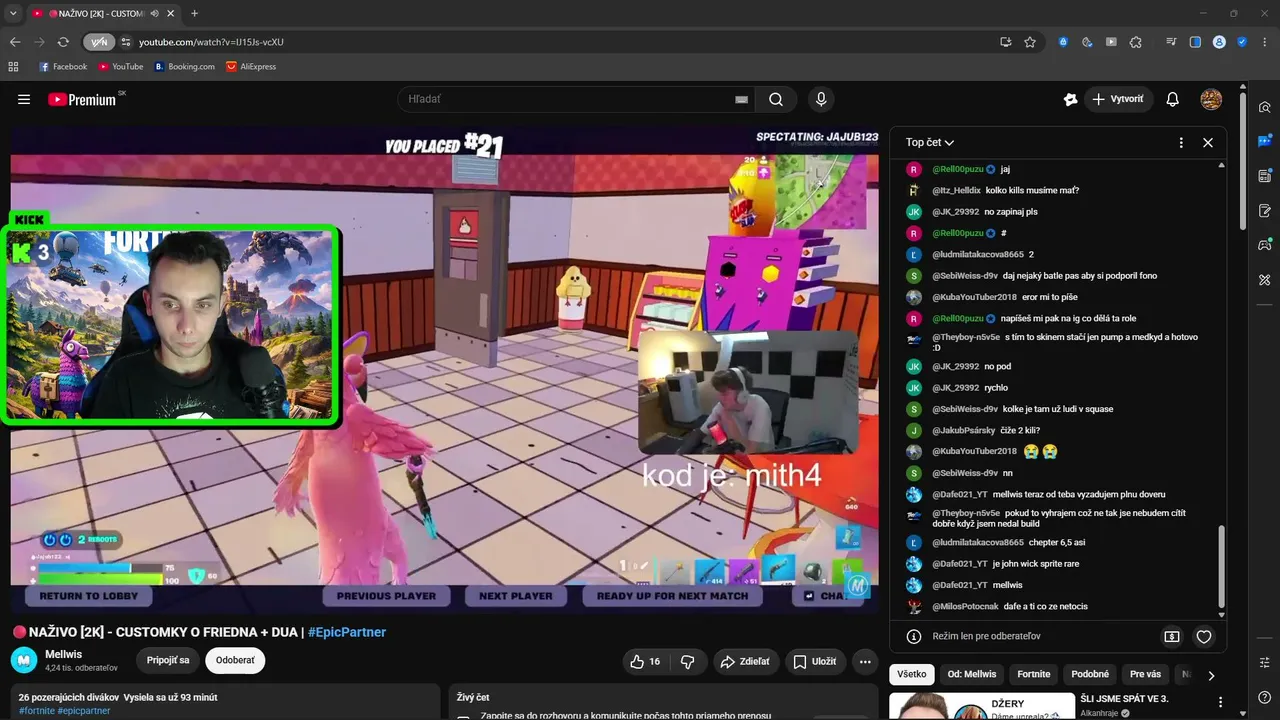Viewport: 1280px width, 720px height.
Task: Open a new browser tab
Action: [194, 13]
